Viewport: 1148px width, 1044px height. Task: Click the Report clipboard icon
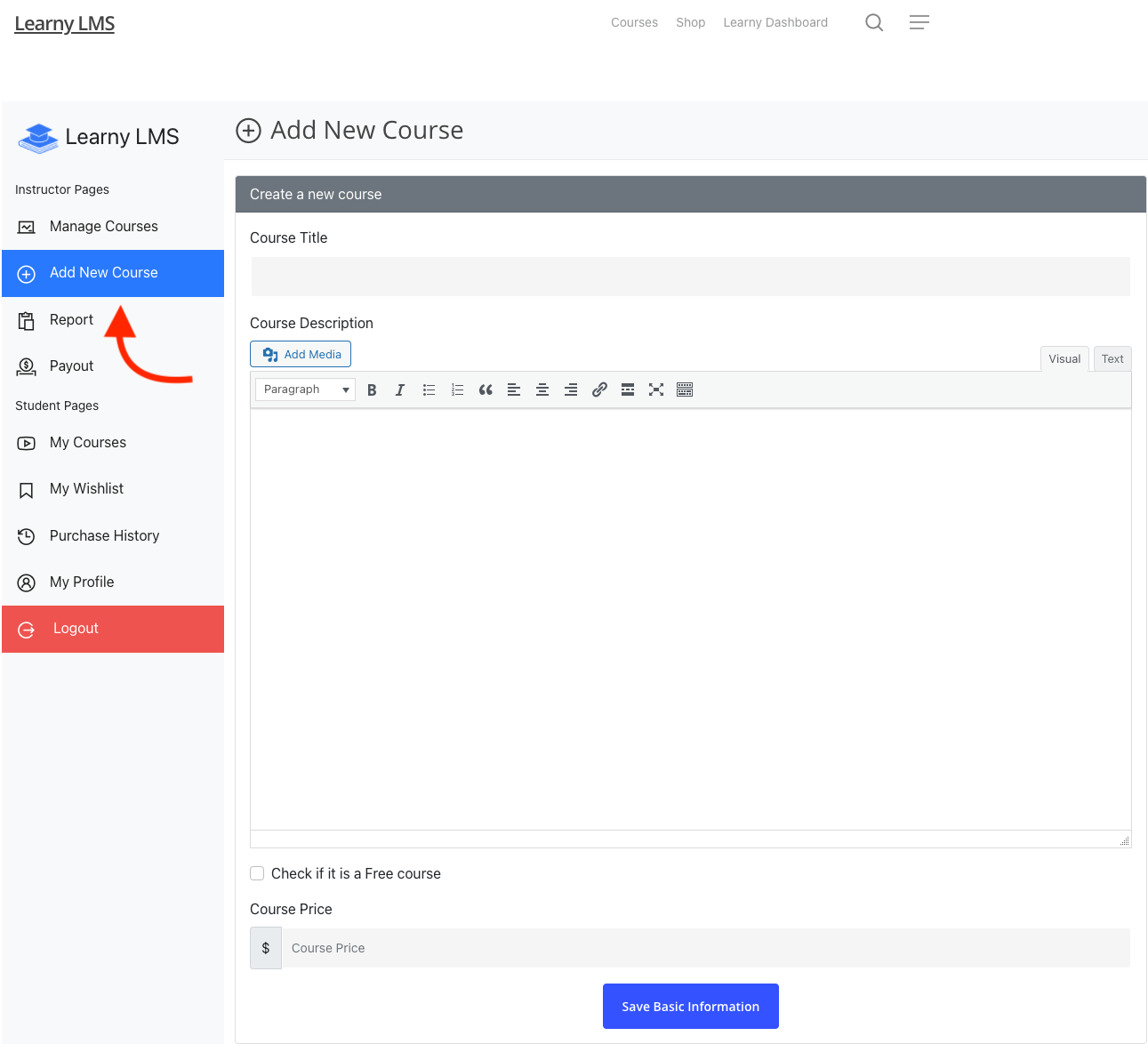click(x=27, y=320)
